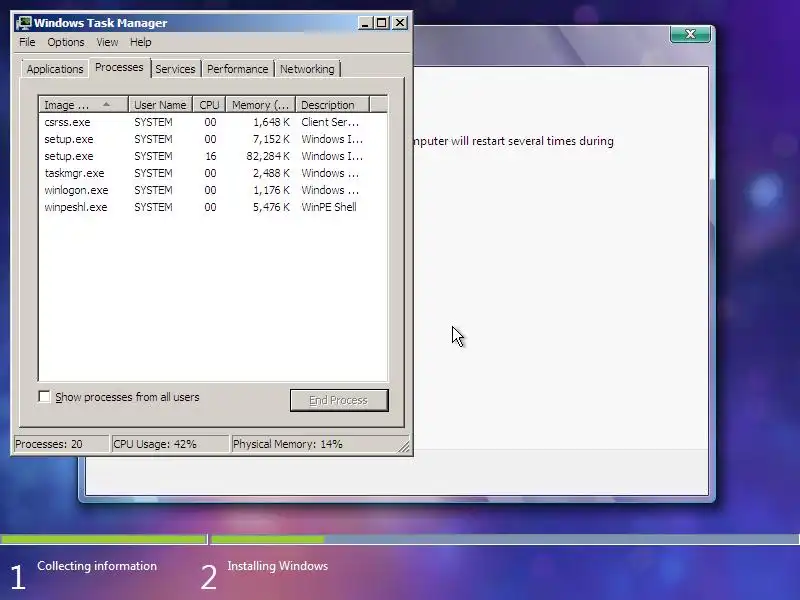
Task: Click the Collecting information step label
Action: (97, 566)
